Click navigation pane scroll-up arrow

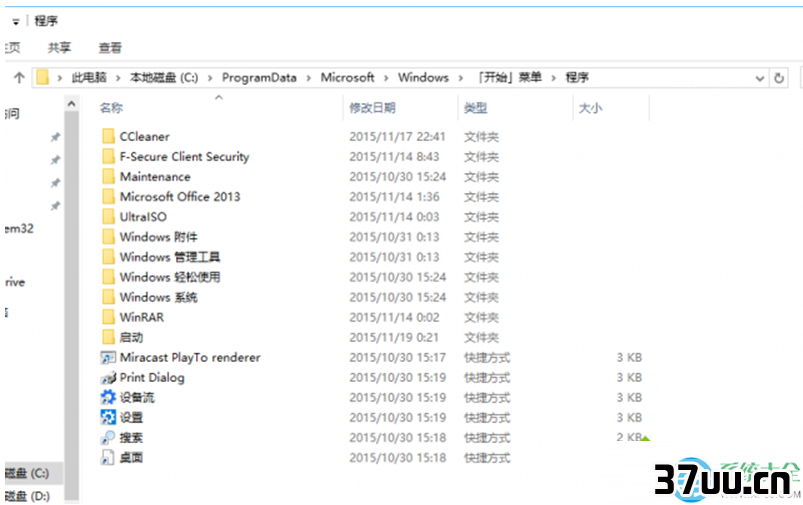(x=72, y=104)
